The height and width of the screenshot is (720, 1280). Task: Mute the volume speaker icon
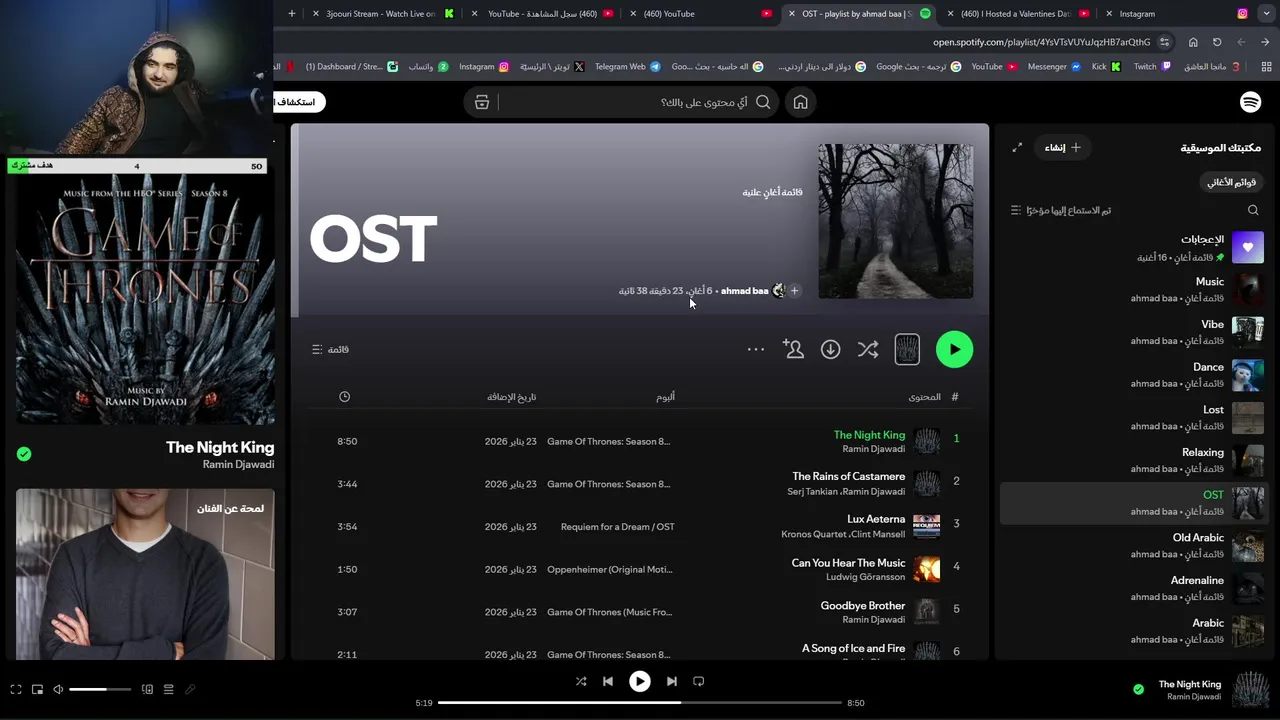[x=58, y=689]
